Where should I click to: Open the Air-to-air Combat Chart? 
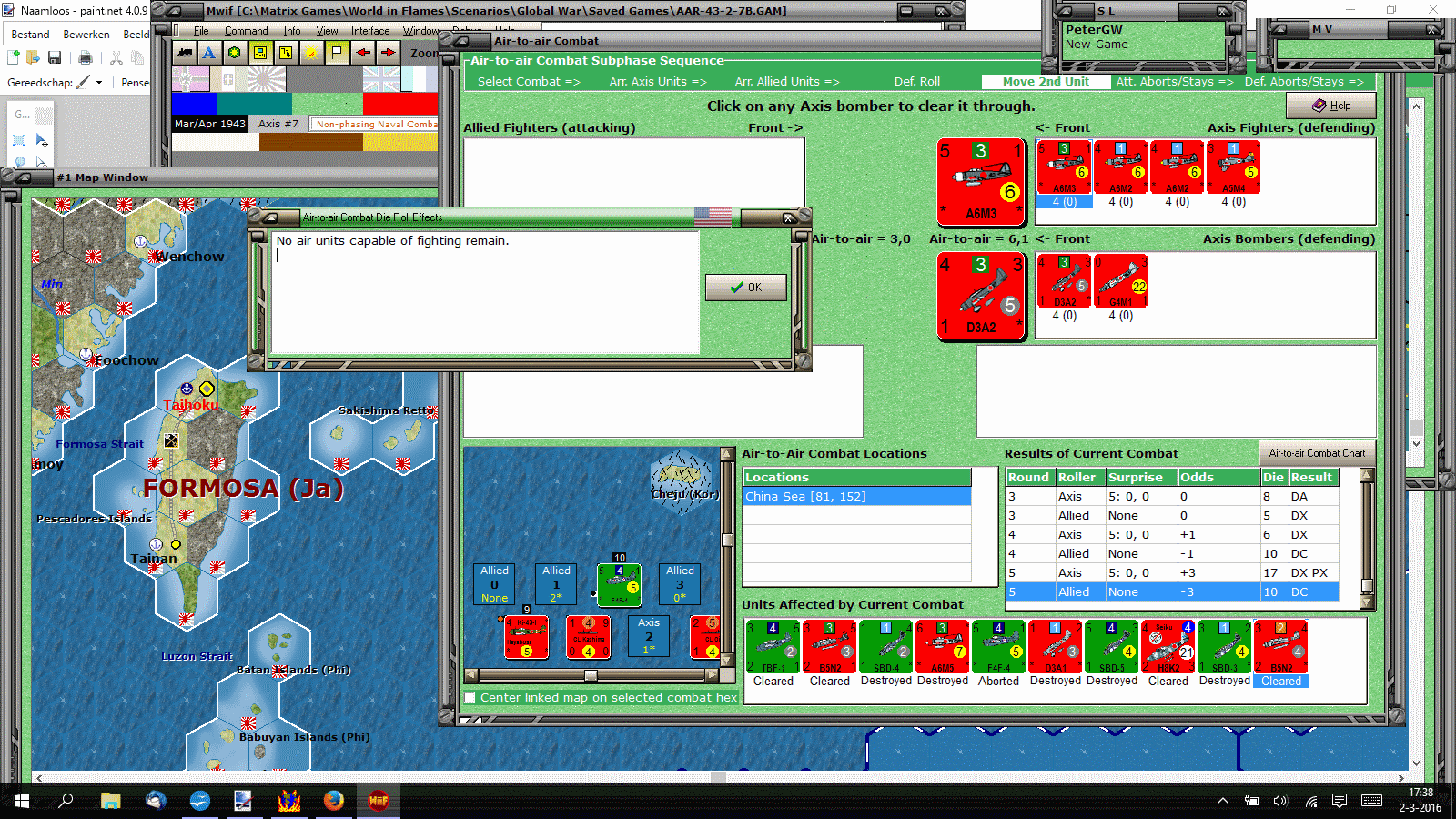point(1317,453)
